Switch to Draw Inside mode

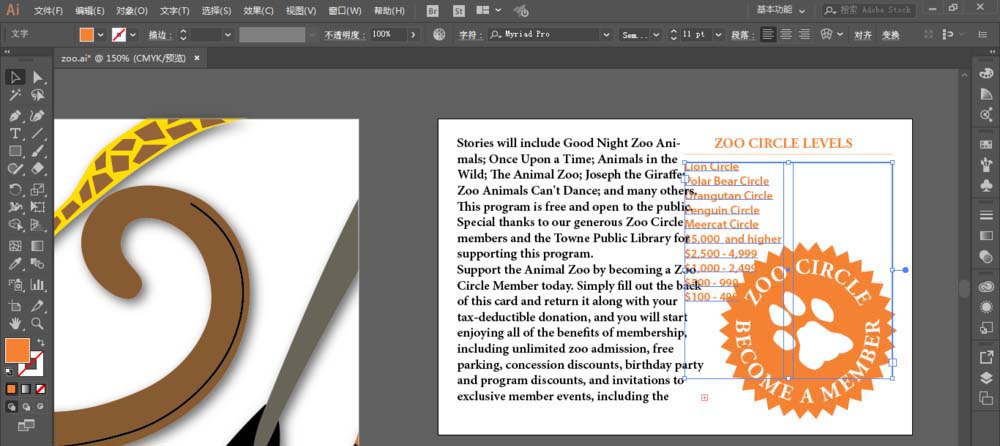[40, 406]
